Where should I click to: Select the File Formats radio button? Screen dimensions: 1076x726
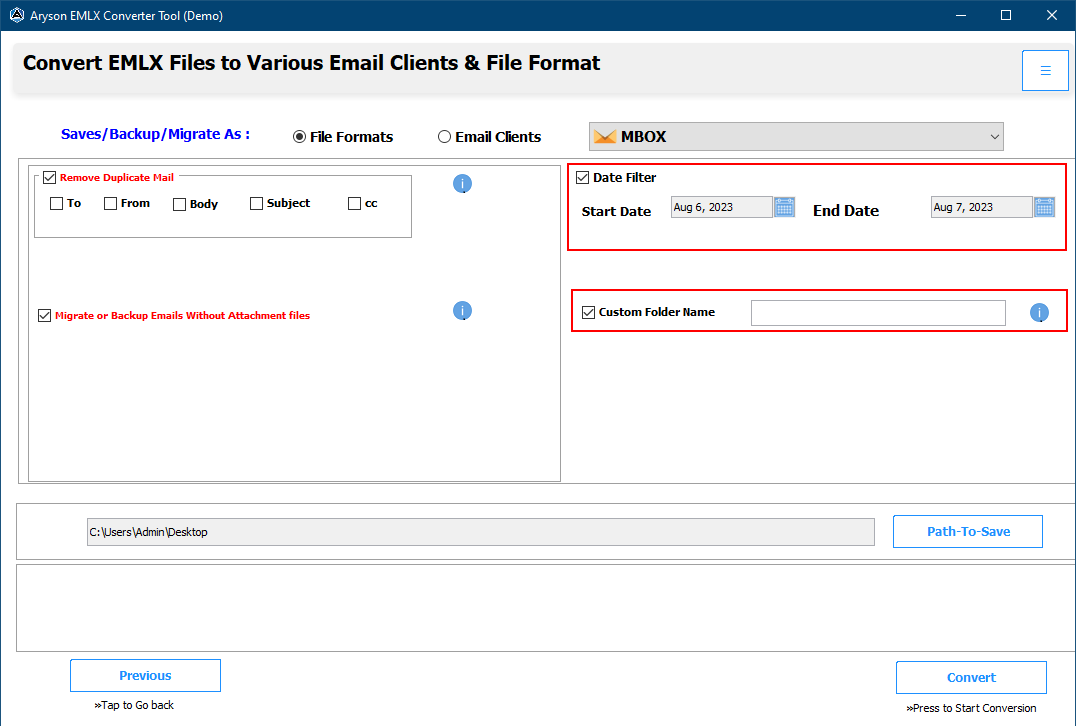point(299,137)
